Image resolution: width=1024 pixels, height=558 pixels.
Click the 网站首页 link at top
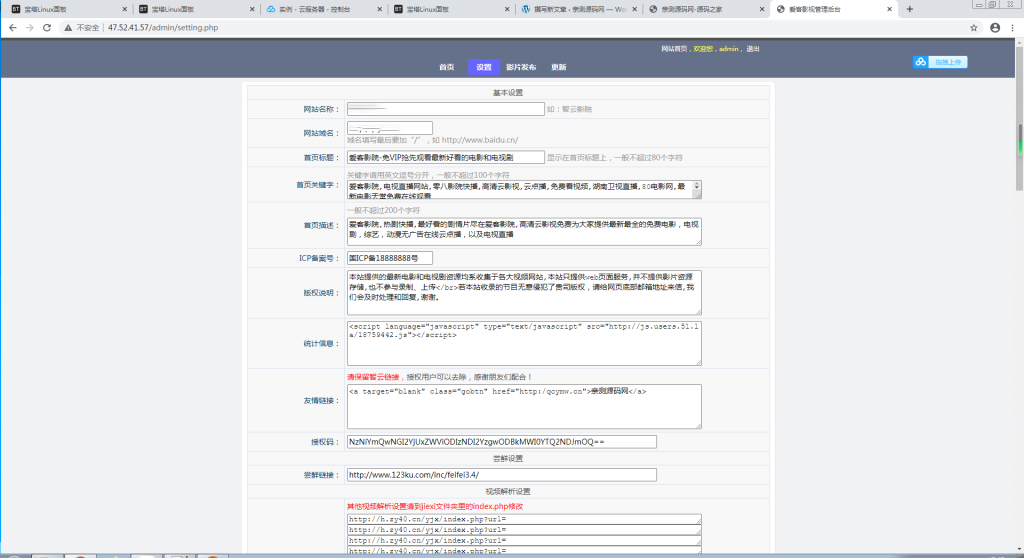[x=675, y=48]
